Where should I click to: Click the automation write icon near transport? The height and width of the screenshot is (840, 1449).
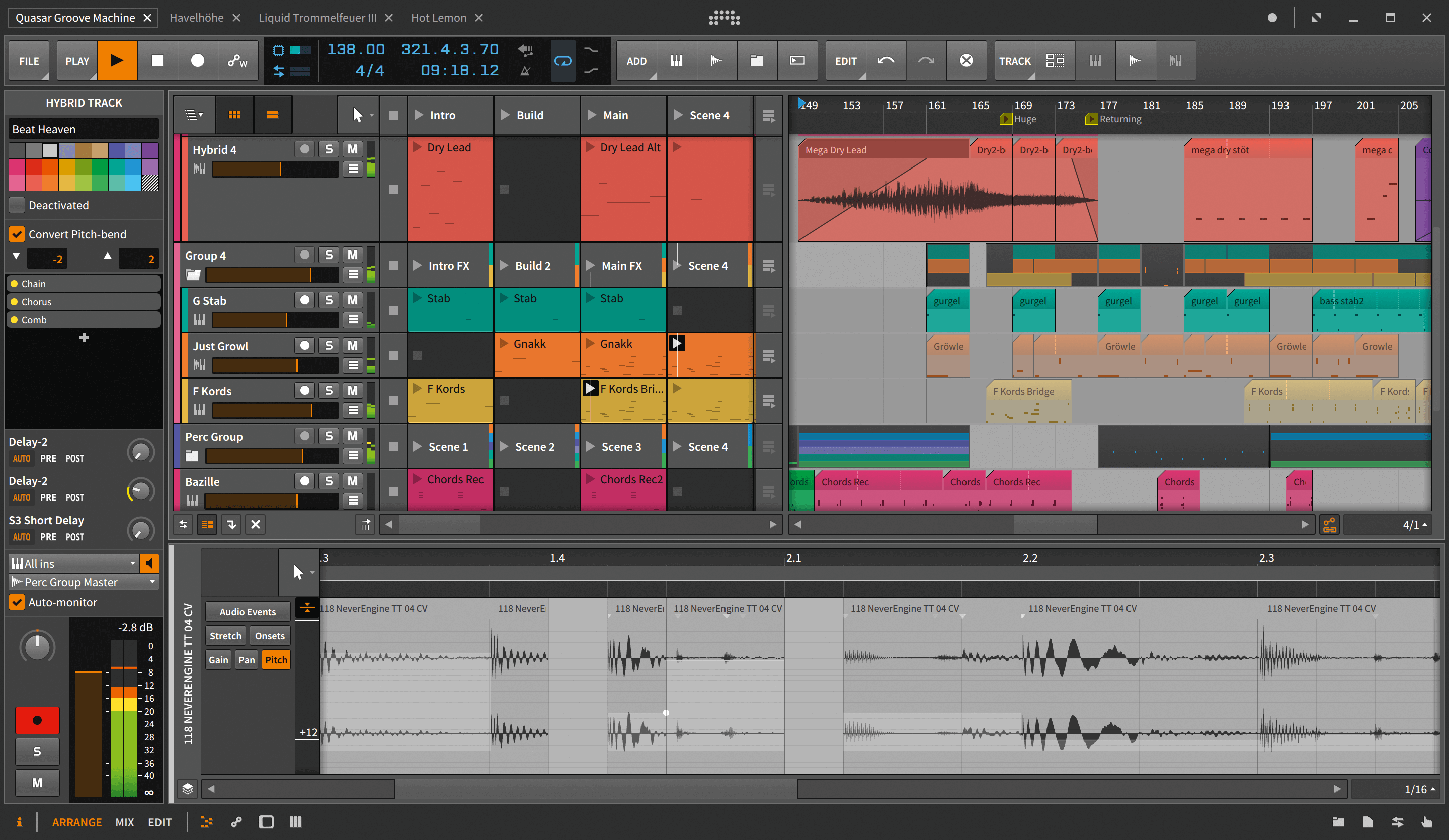tap(237, 60)
